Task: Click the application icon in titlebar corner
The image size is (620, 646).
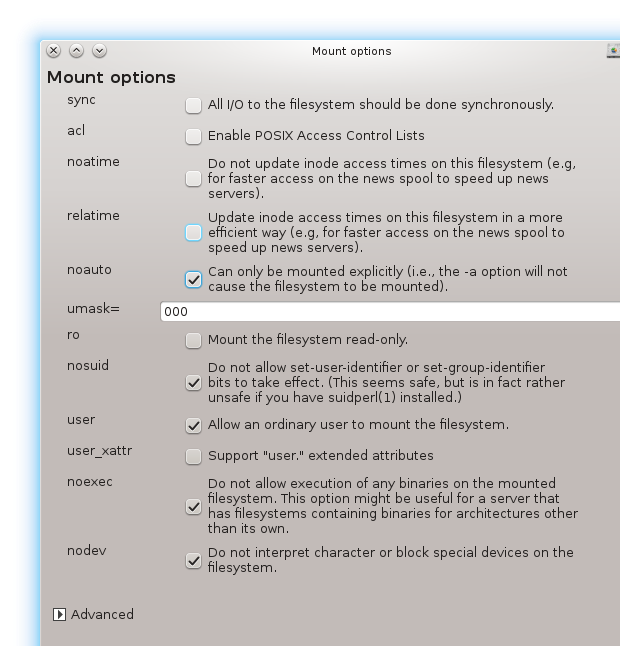Action: tap(613, 51)
